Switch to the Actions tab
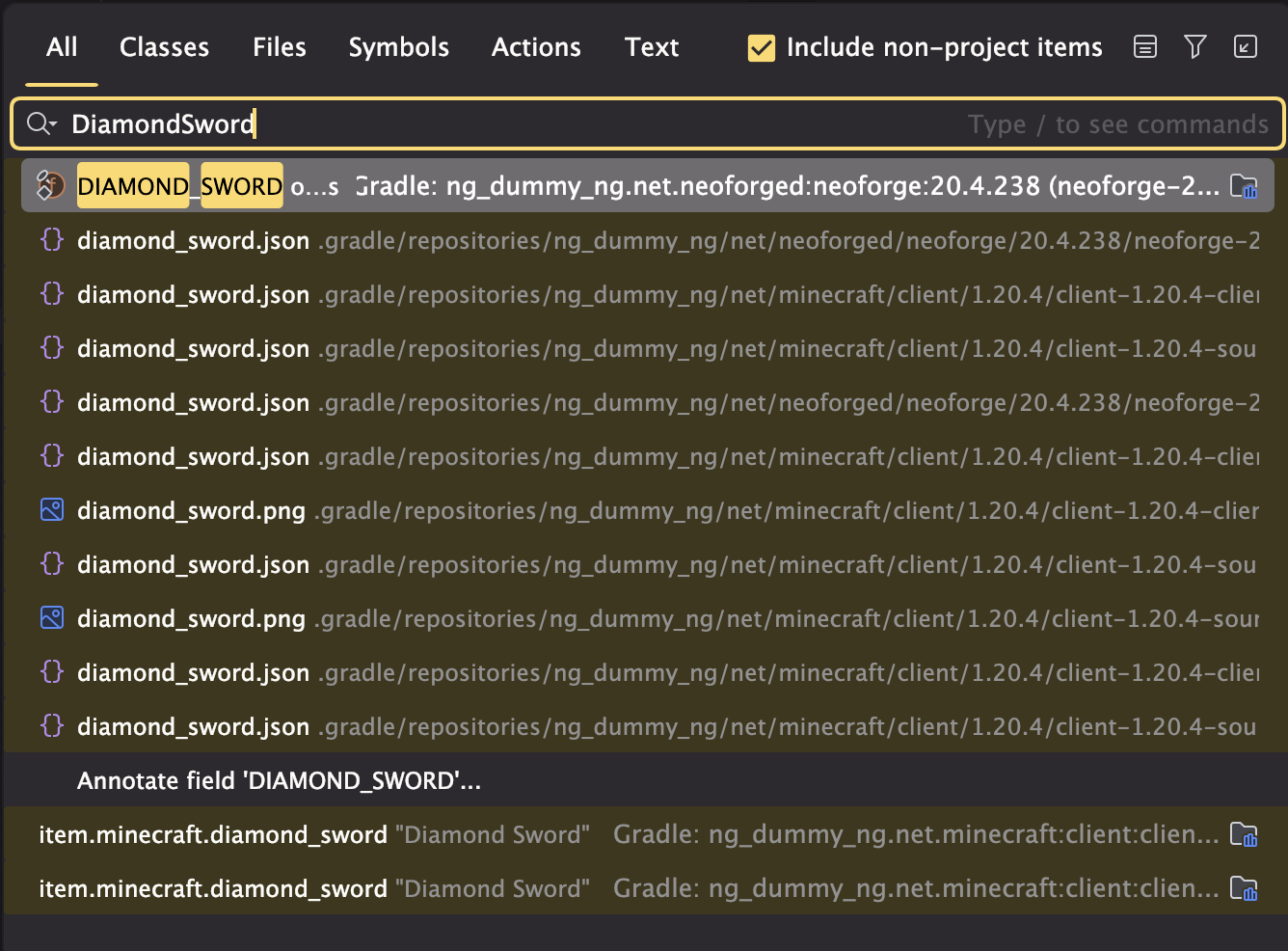The image size is (1288, 951). [536, 47]
